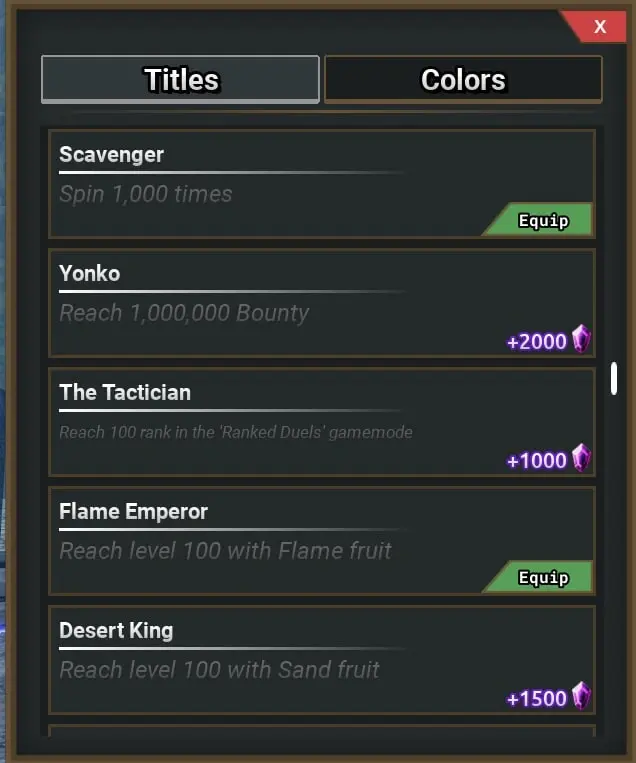Screen dimensions: 636x763
Task: Equip the Scavenger title
Action: pyautogui.click(x=543, y=221)
